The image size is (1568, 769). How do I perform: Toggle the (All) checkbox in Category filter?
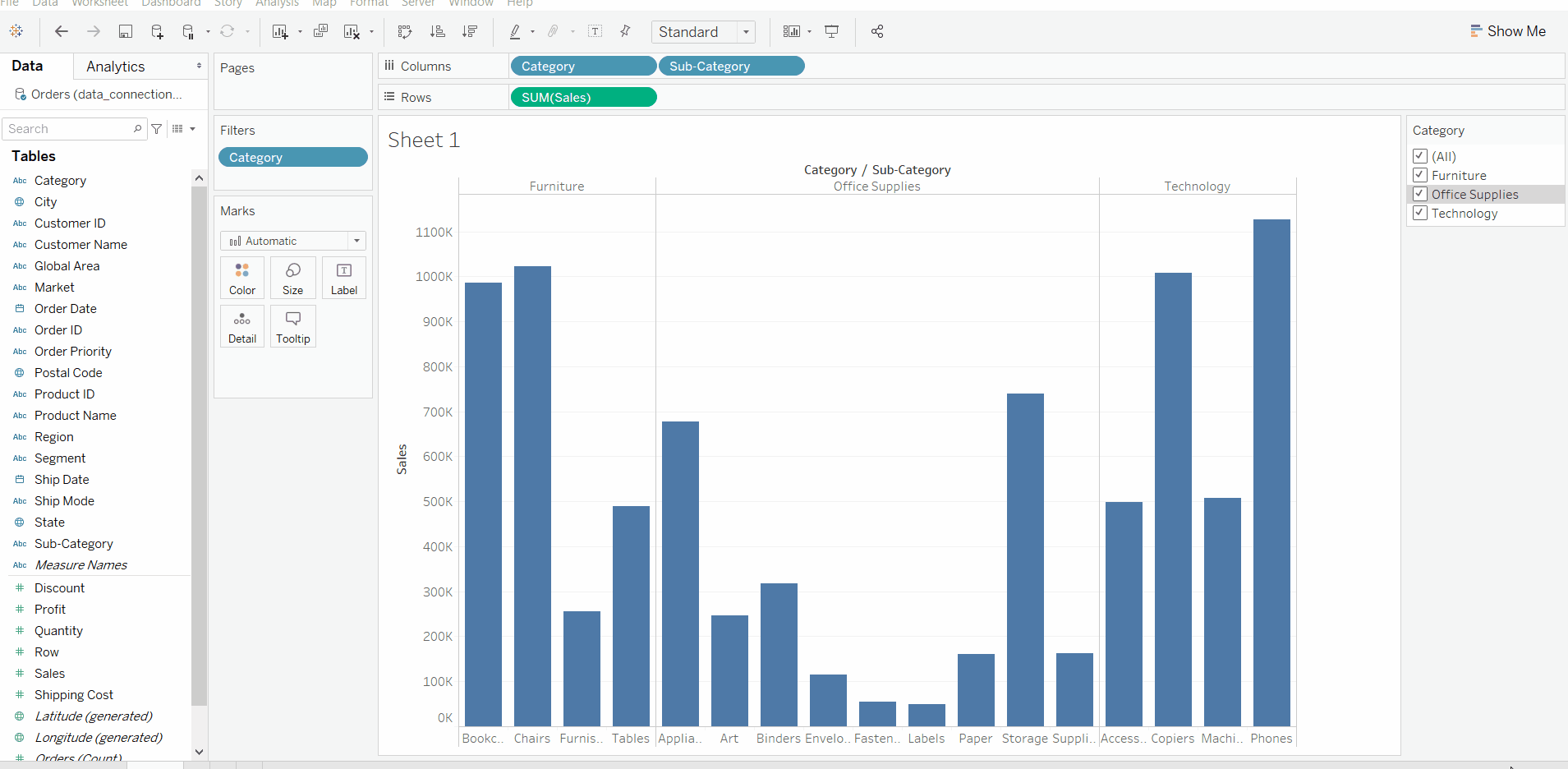click(1420, 156)
